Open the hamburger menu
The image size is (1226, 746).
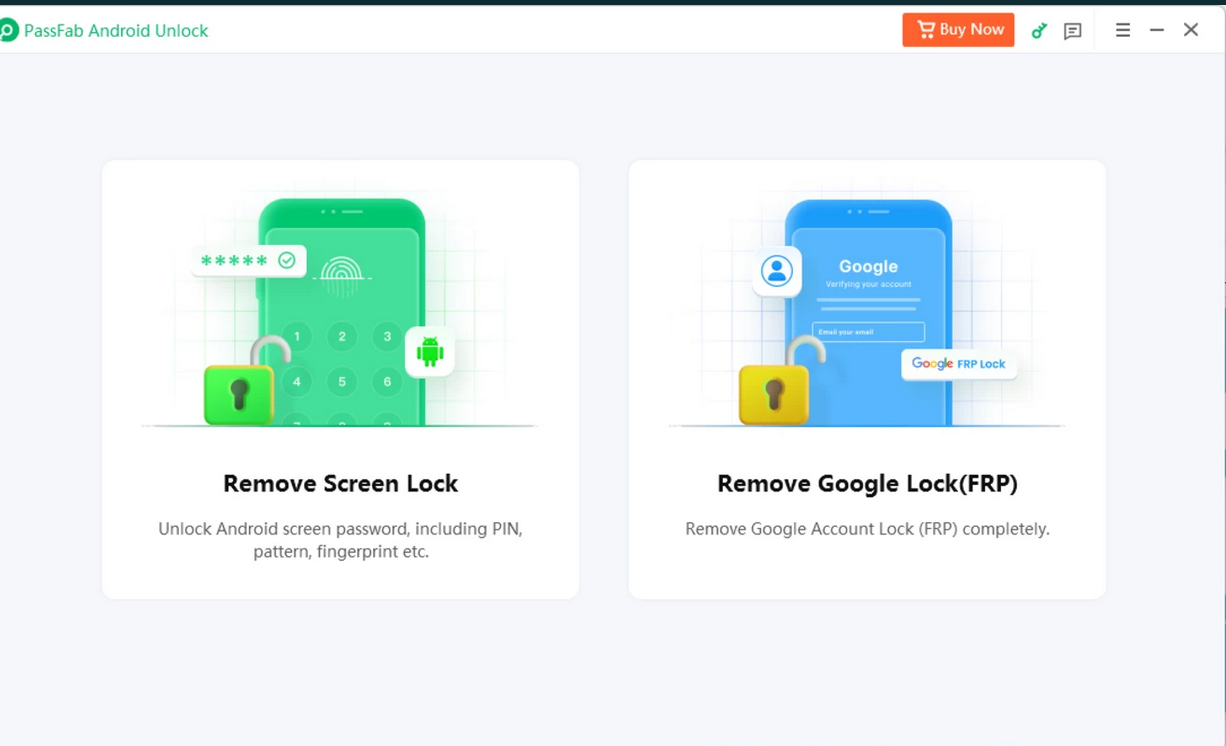click(x=1123, y=30)
